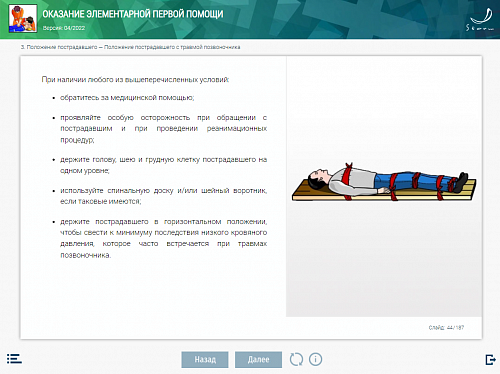Click the bullet обратитесь за медицинской помощью

127,98
